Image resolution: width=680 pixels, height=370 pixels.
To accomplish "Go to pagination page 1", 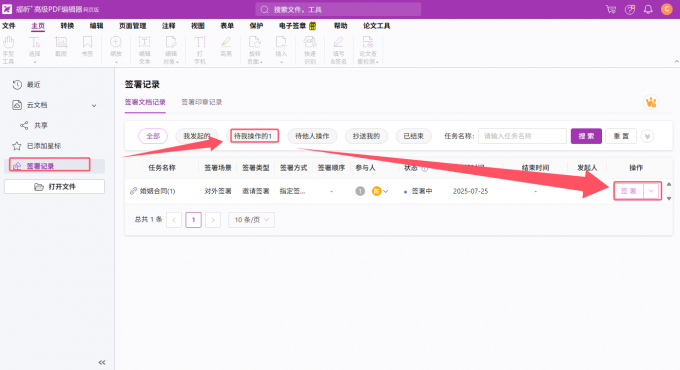I will click(x=193, y=220).
